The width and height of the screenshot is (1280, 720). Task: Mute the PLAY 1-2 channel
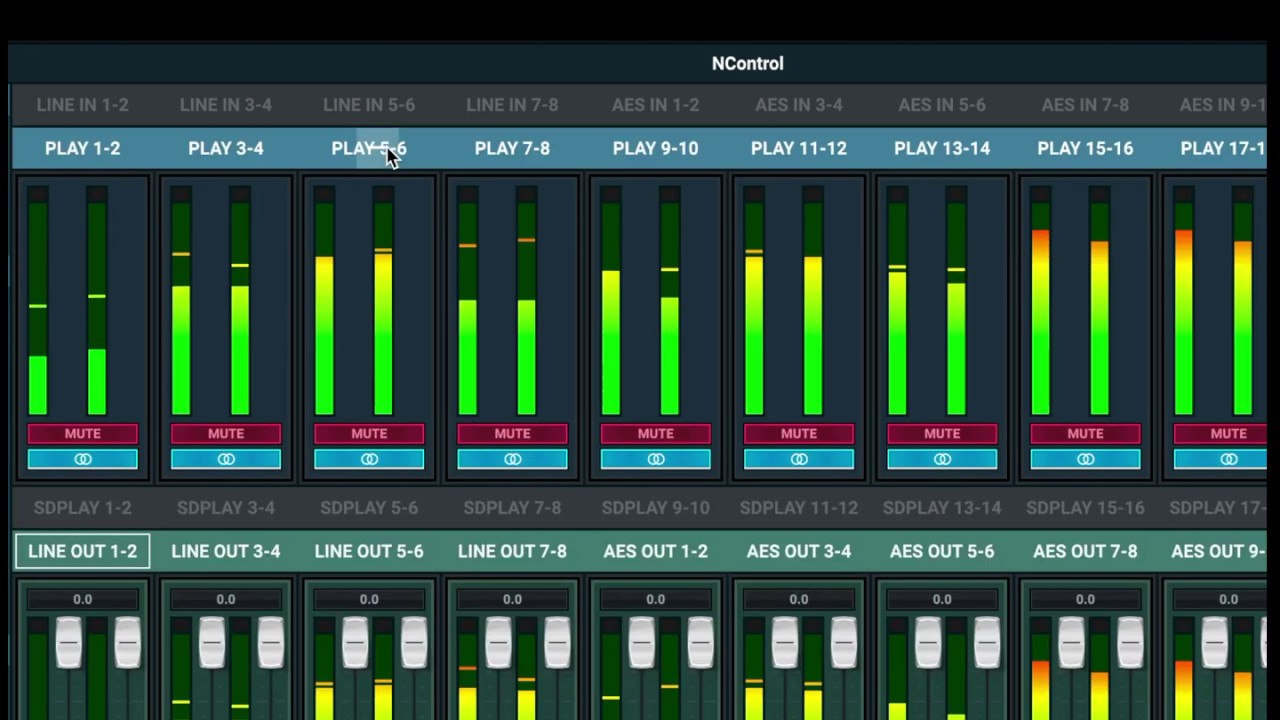click(83, 433)
